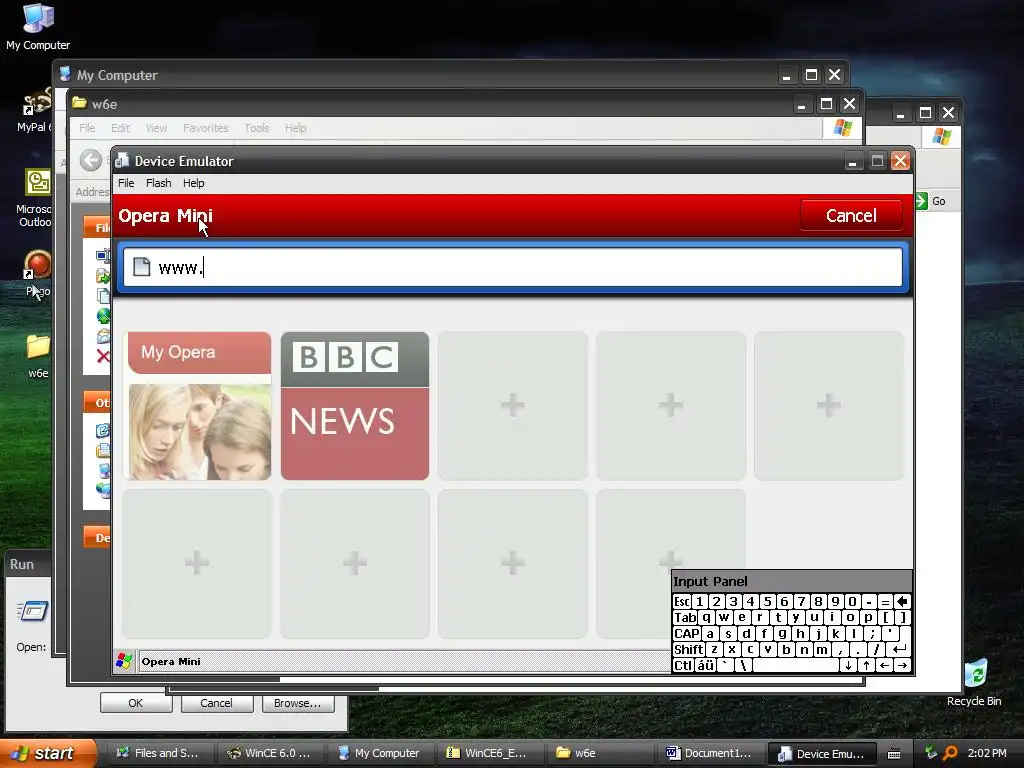Open the File menu in Device Emulator
Image resolution: width=1024 pixels, height=768 pixels.
tap(126, 183)
